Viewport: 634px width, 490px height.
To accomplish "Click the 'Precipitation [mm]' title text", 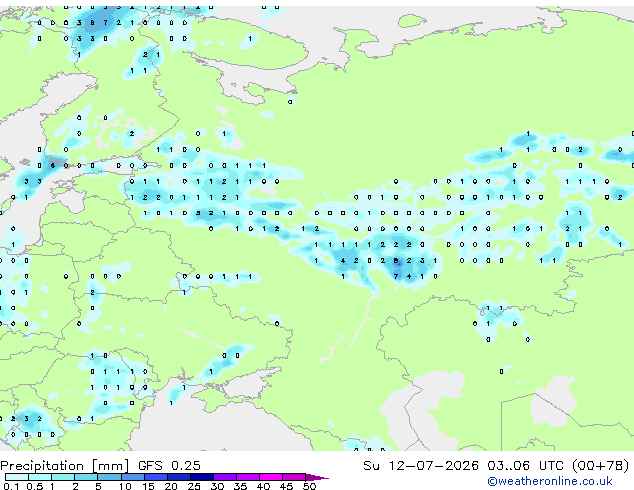I will pos(65,466).
